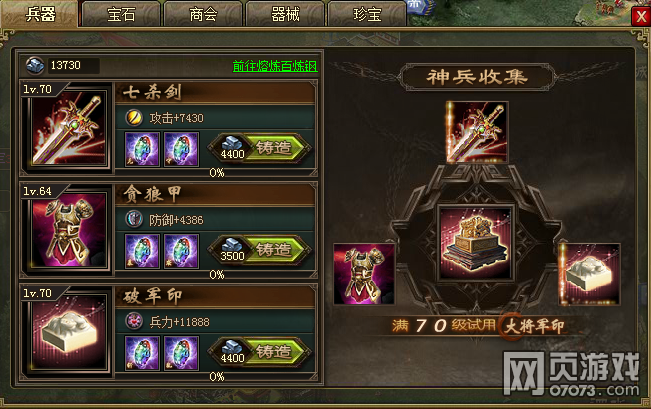The height and width of the screenshot is (409, 651).
Task: Select the sword thumbnail atop 神兵收集 panel
Action: click(477, 132)
